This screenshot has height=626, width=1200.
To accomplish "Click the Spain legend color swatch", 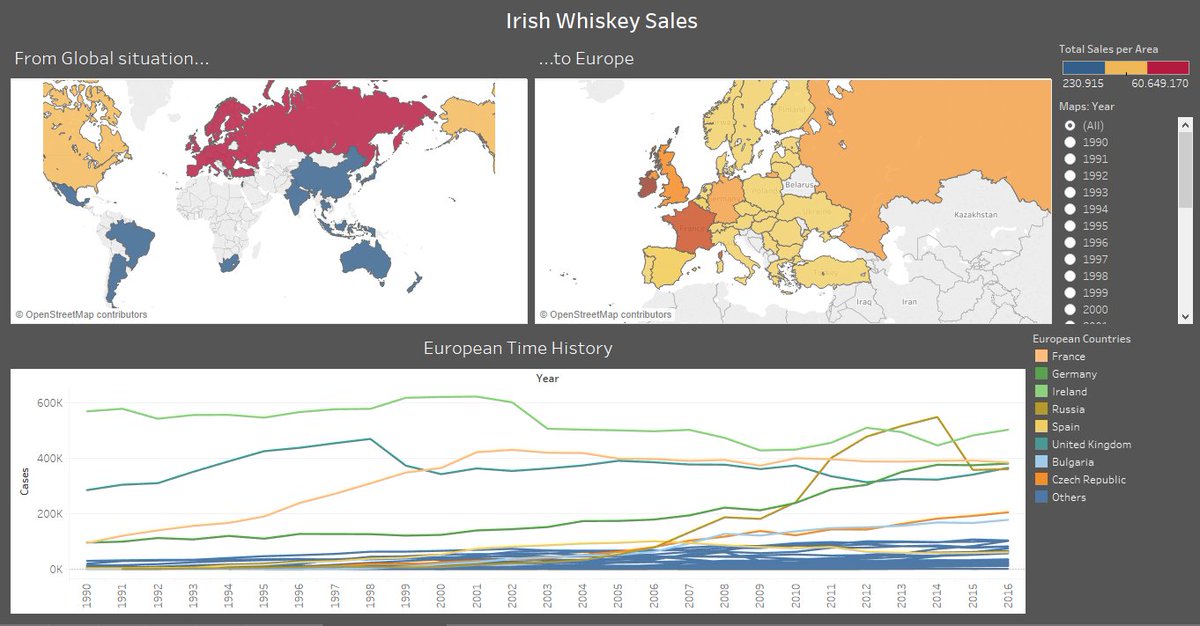I will coord(1040,427).
